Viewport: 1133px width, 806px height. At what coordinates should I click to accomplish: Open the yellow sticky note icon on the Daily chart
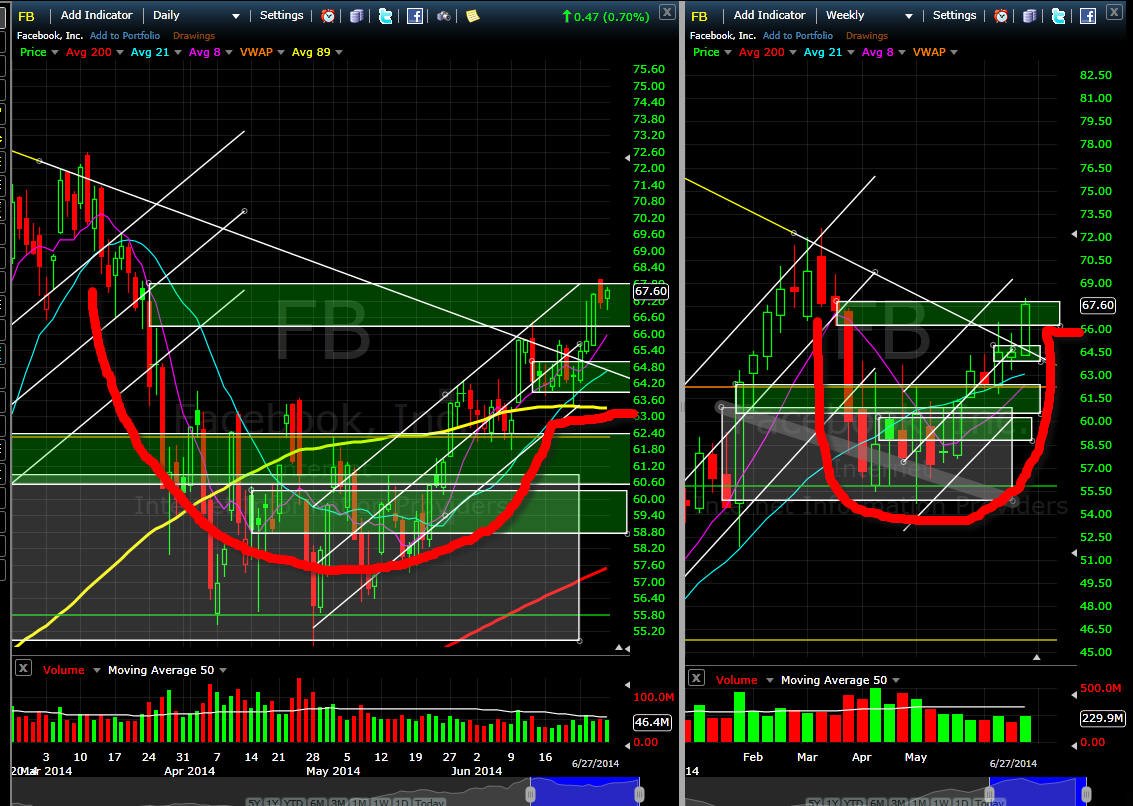tap(473, 15)
